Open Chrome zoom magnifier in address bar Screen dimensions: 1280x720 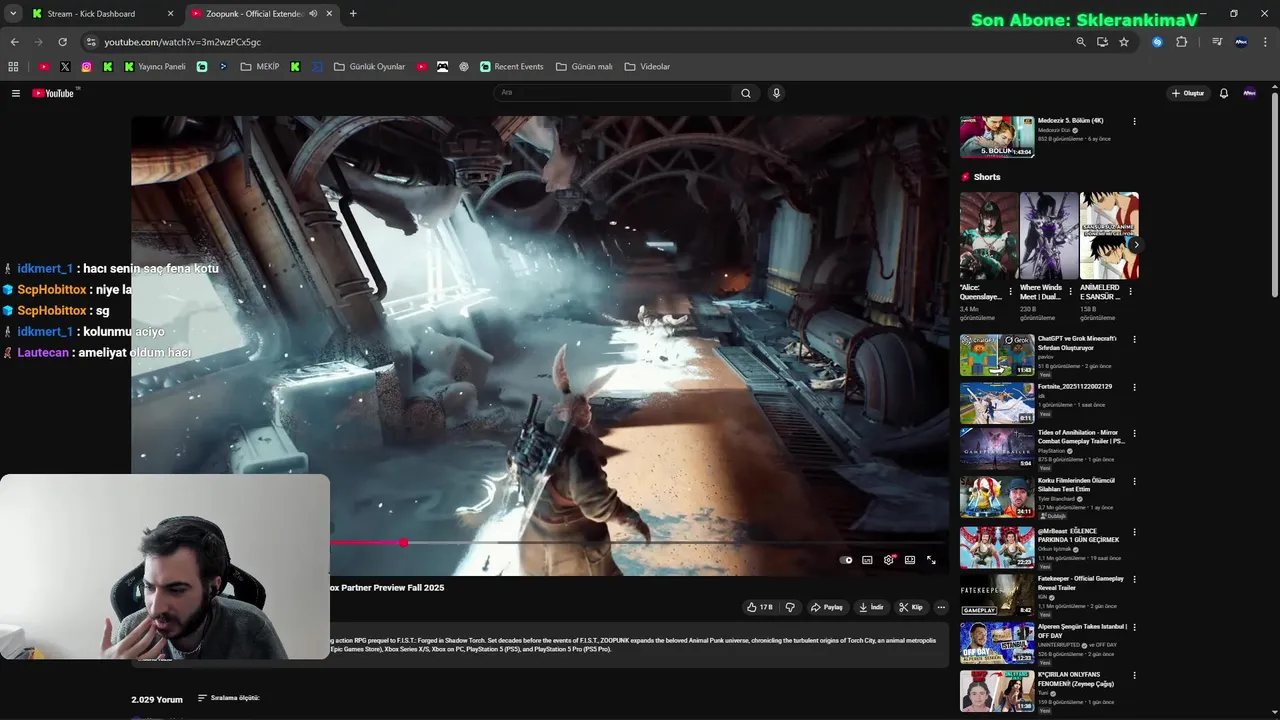coord(1080,42)
